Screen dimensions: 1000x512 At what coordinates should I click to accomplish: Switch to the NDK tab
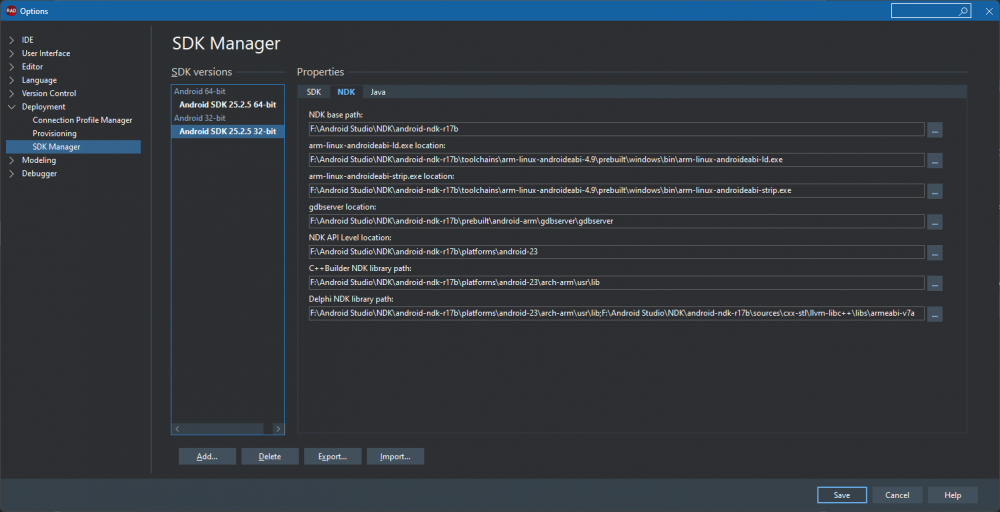[x=346, y=92]
